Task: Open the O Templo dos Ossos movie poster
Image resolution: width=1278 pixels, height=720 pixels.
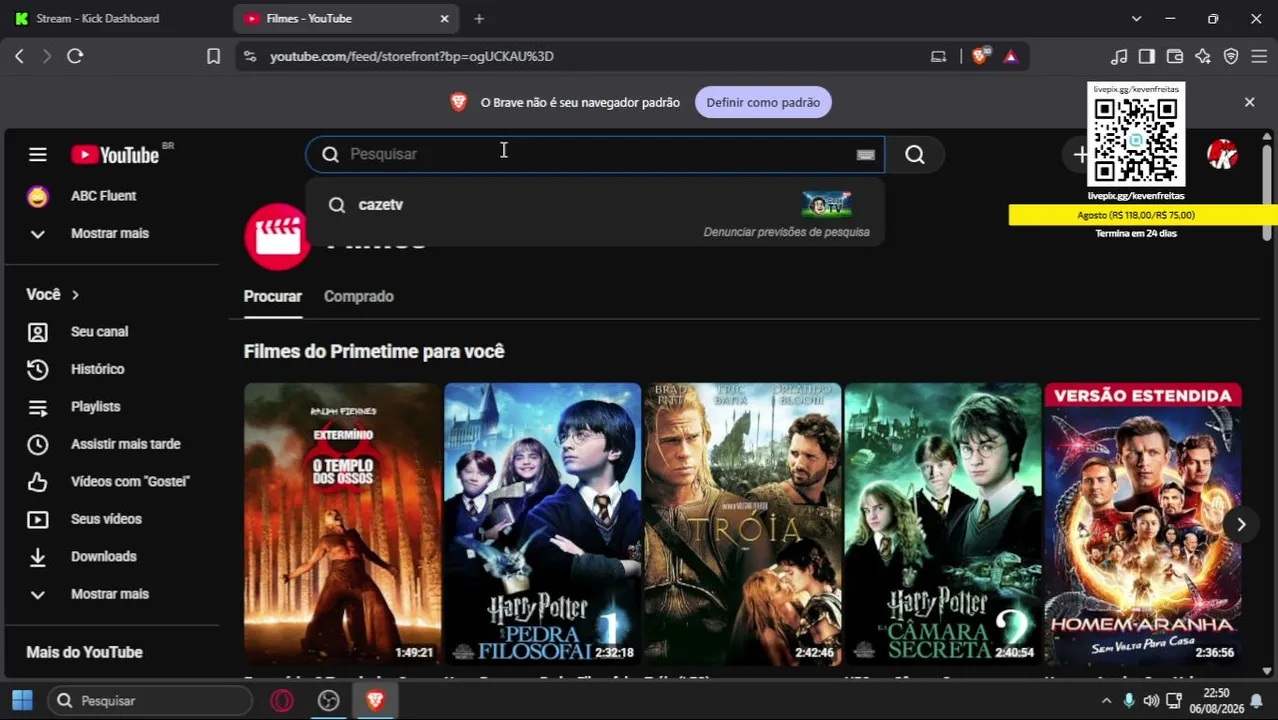Action: click(x=342, y=524)
